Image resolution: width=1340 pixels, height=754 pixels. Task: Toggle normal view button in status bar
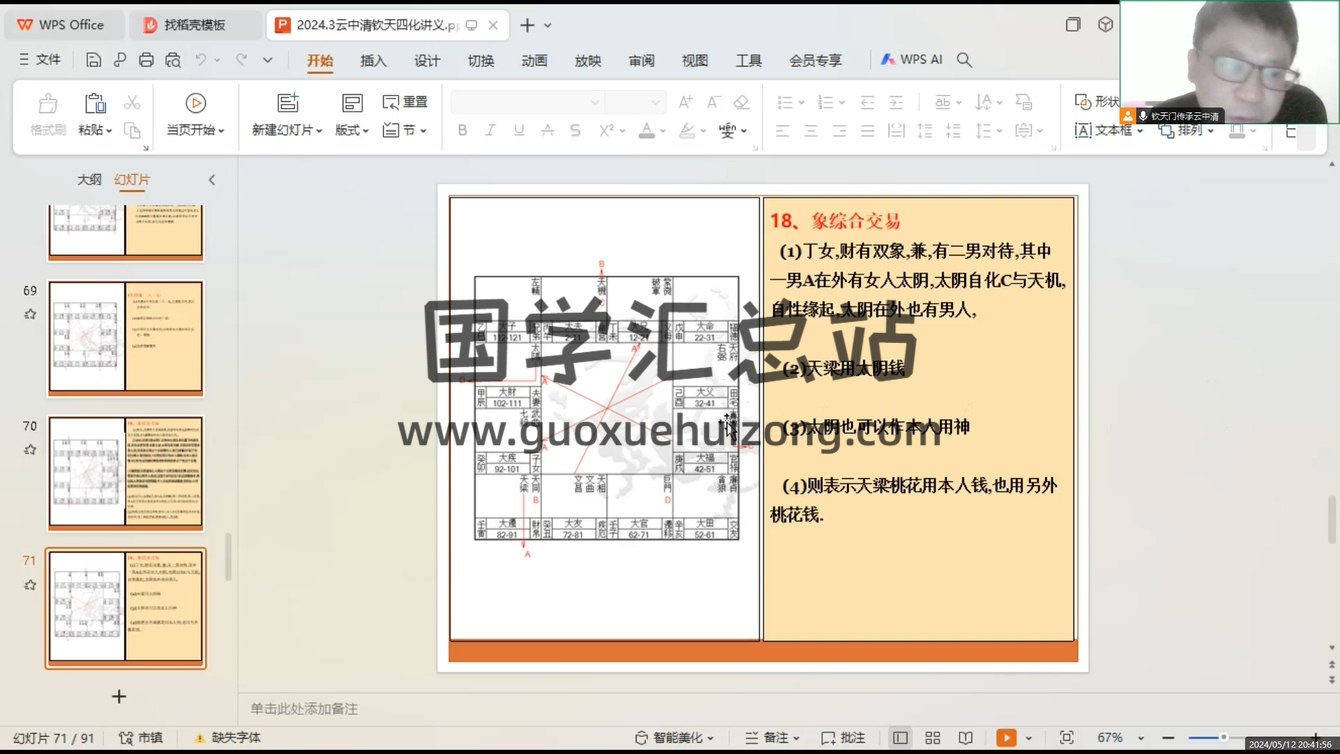click(x=901, y=738)
